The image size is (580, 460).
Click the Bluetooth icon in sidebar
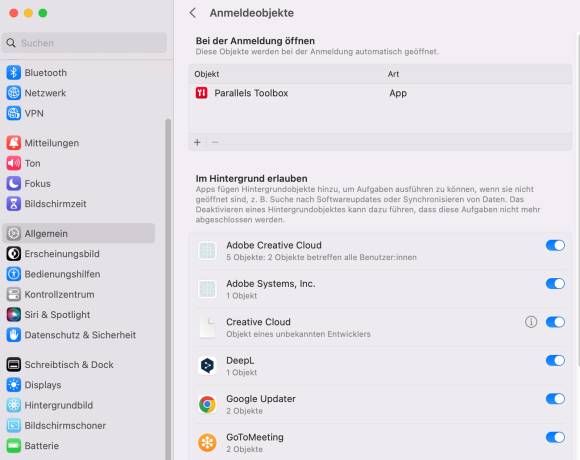14,72
